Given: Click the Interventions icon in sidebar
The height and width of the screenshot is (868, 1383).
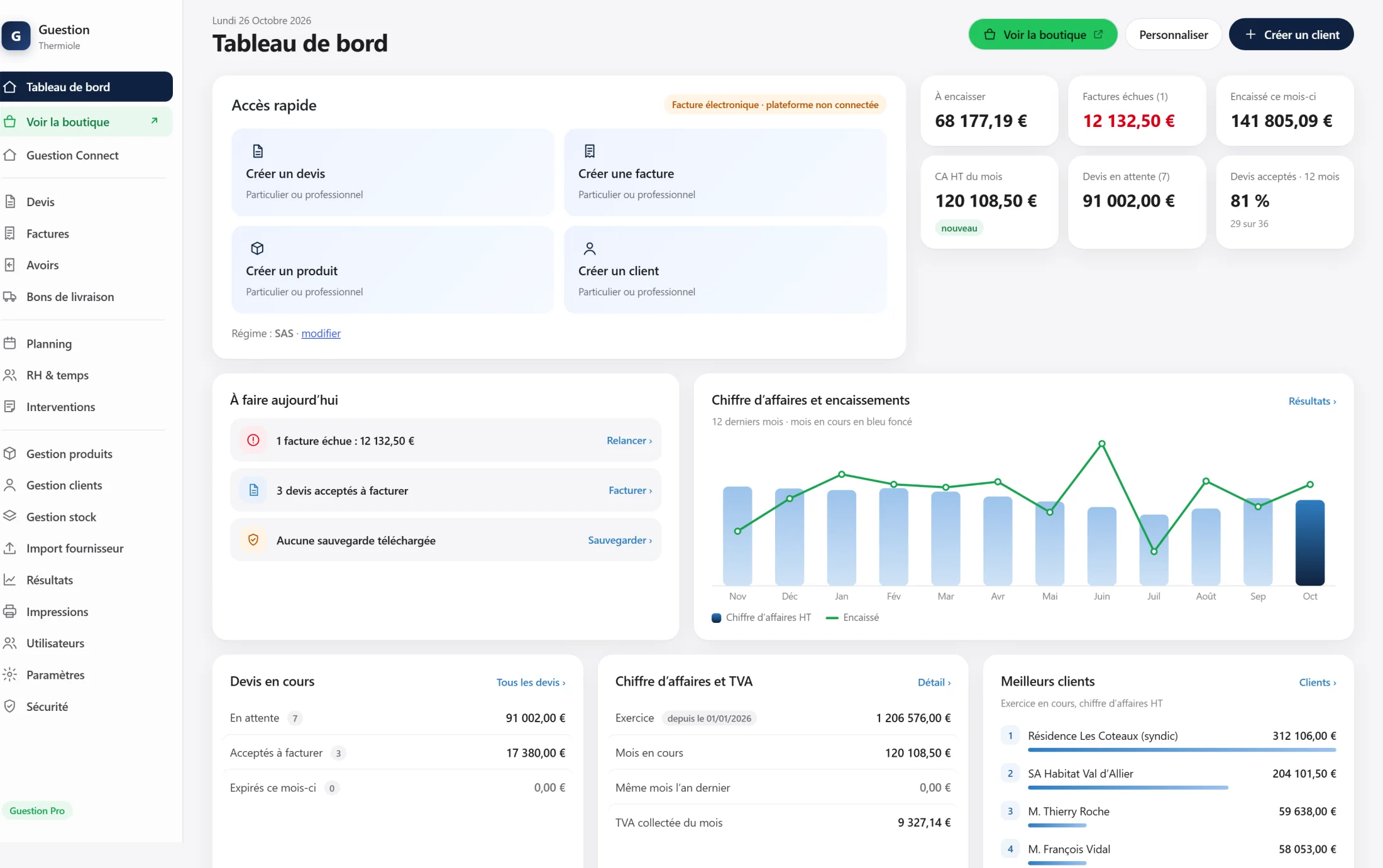Looking at the screenshot, I should 10,407.
